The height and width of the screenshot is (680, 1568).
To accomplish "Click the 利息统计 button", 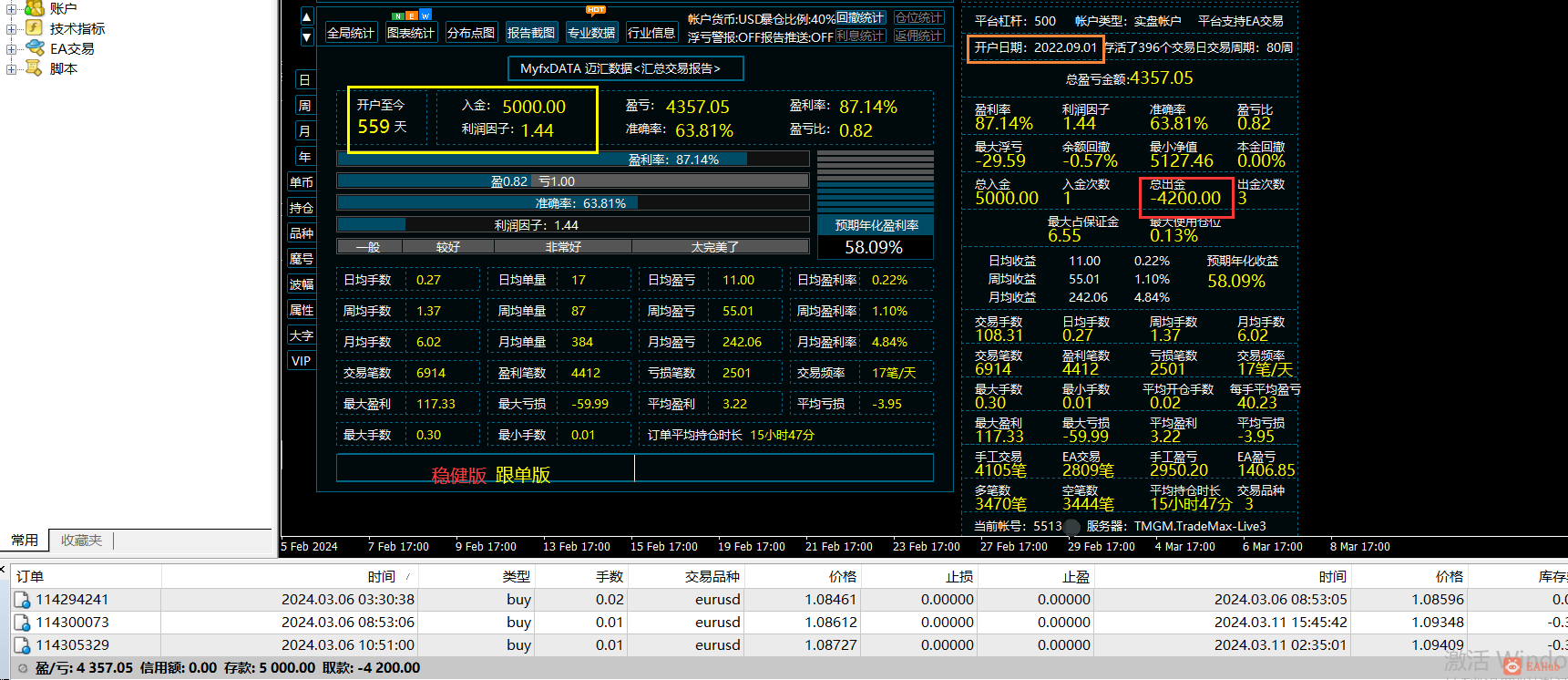I will pyautogui.click(x=860, y=36).
